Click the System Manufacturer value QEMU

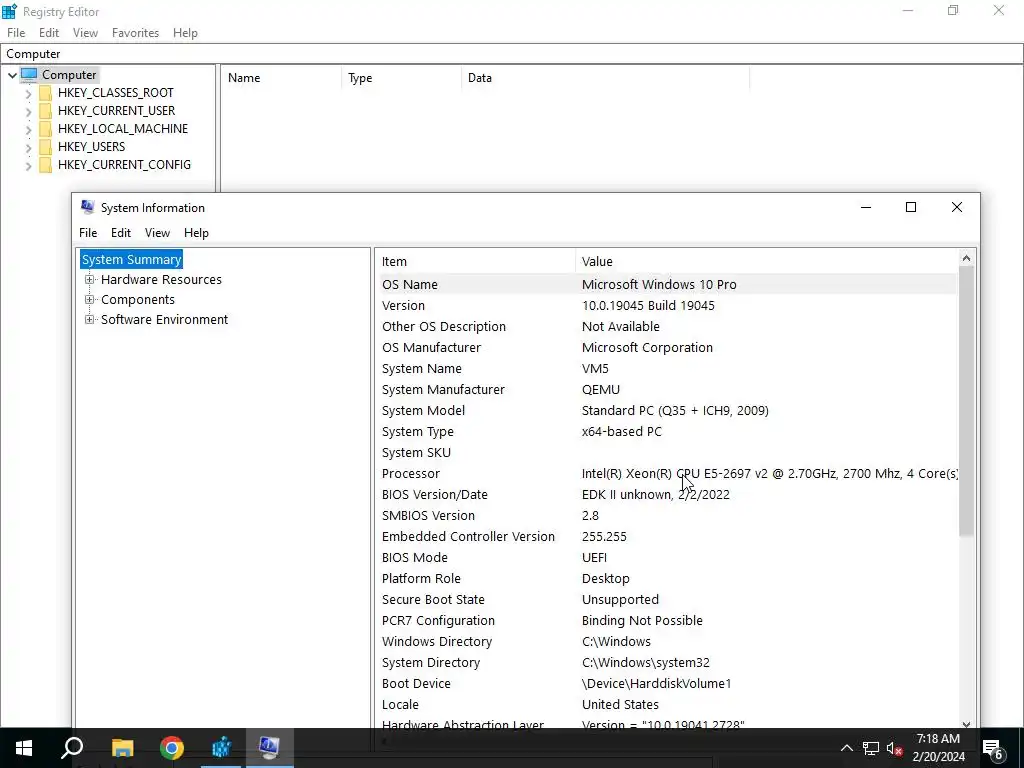tap(601, 389)
